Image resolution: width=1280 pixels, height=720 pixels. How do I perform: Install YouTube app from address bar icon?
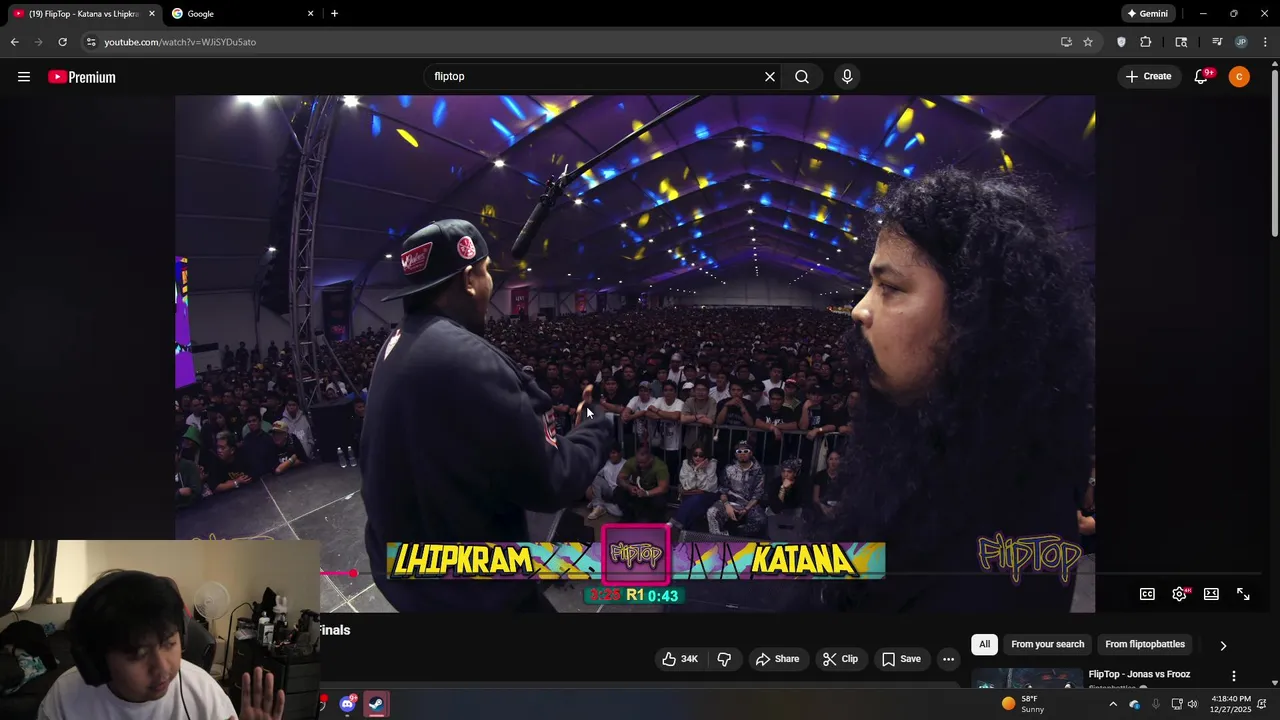1066,42
